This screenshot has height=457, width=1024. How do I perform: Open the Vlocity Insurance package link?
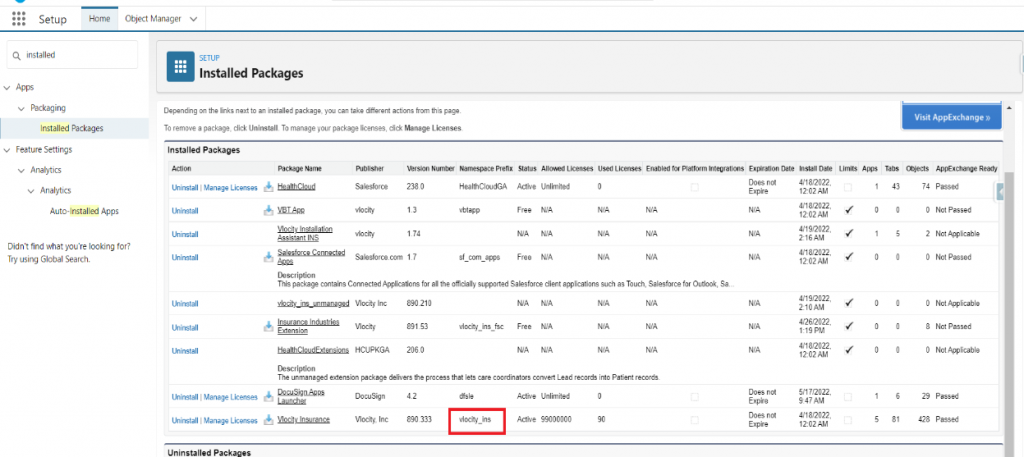304,420
